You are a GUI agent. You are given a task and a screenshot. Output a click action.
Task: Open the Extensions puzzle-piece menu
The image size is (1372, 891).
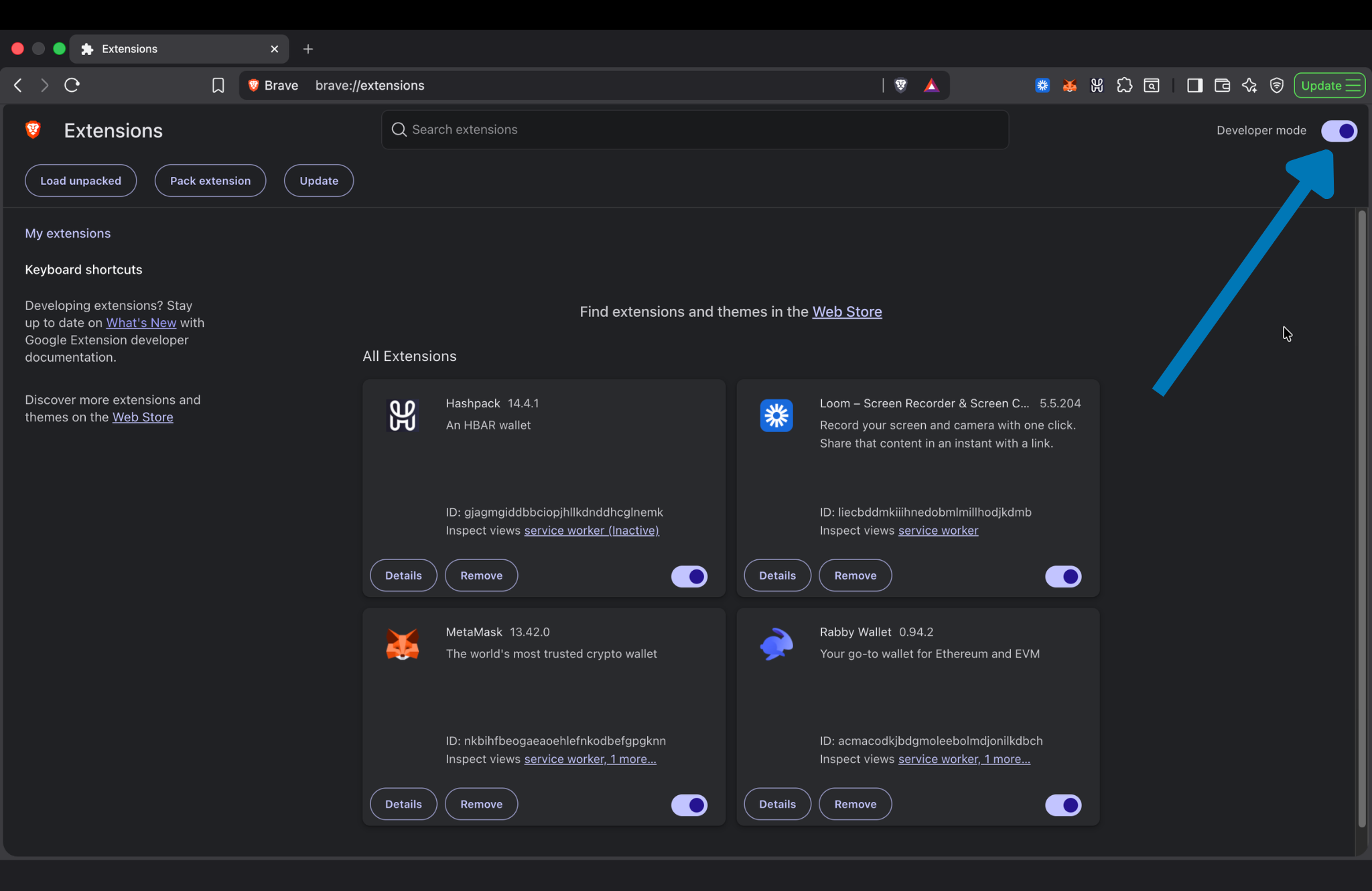click(1124, 85)
